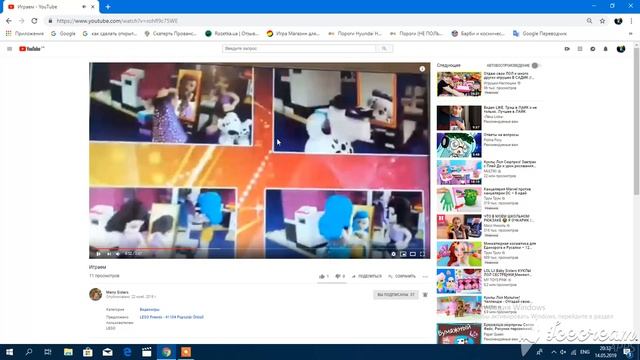Open Microsoft Store from the taskbar

click(88, 352)
